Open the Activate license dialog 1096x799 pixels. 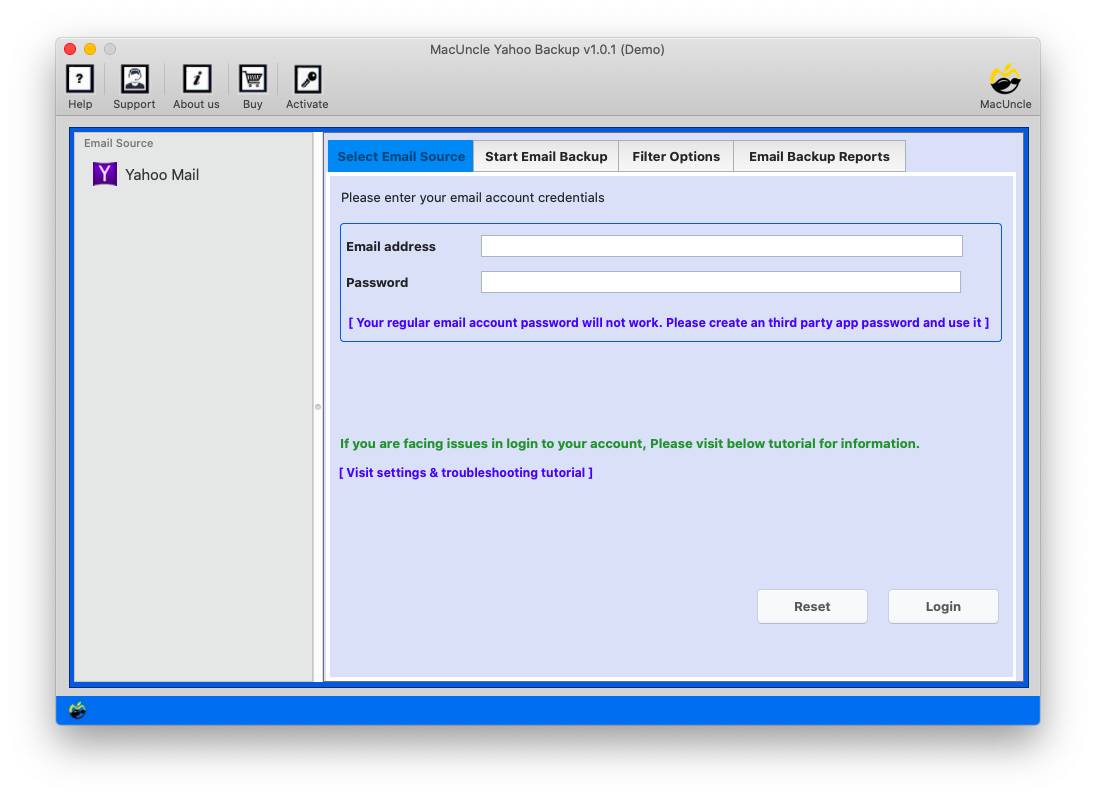click(x=306, y=85)
